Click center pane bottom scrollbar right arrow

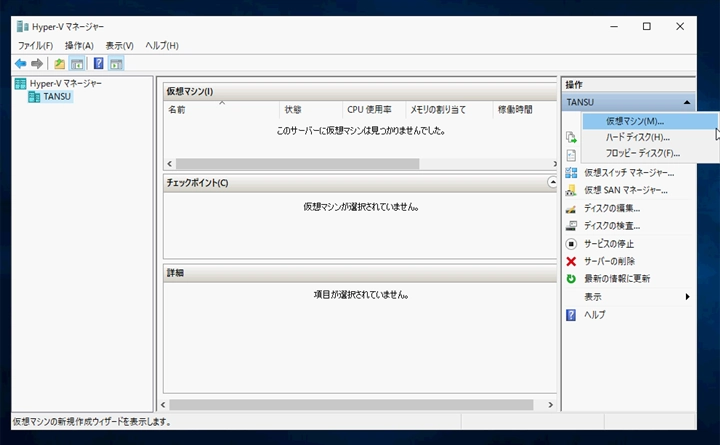[x=550, y=405]
